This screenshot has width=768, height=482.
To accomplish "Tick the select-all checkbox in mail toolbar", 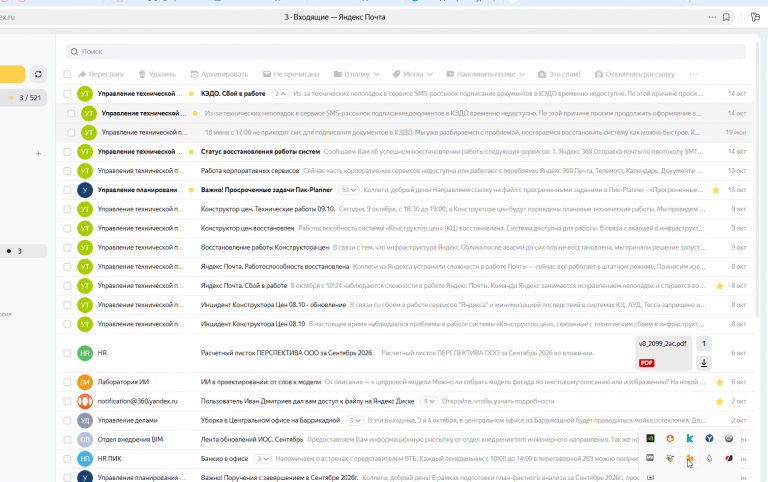I will tap(67, 74).
